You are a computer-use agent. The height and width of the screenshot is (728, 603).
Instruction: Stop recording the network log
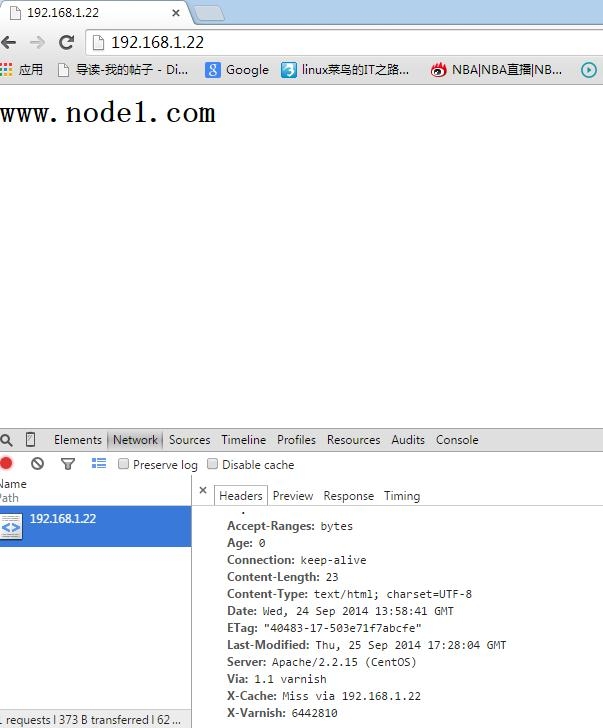6,463
